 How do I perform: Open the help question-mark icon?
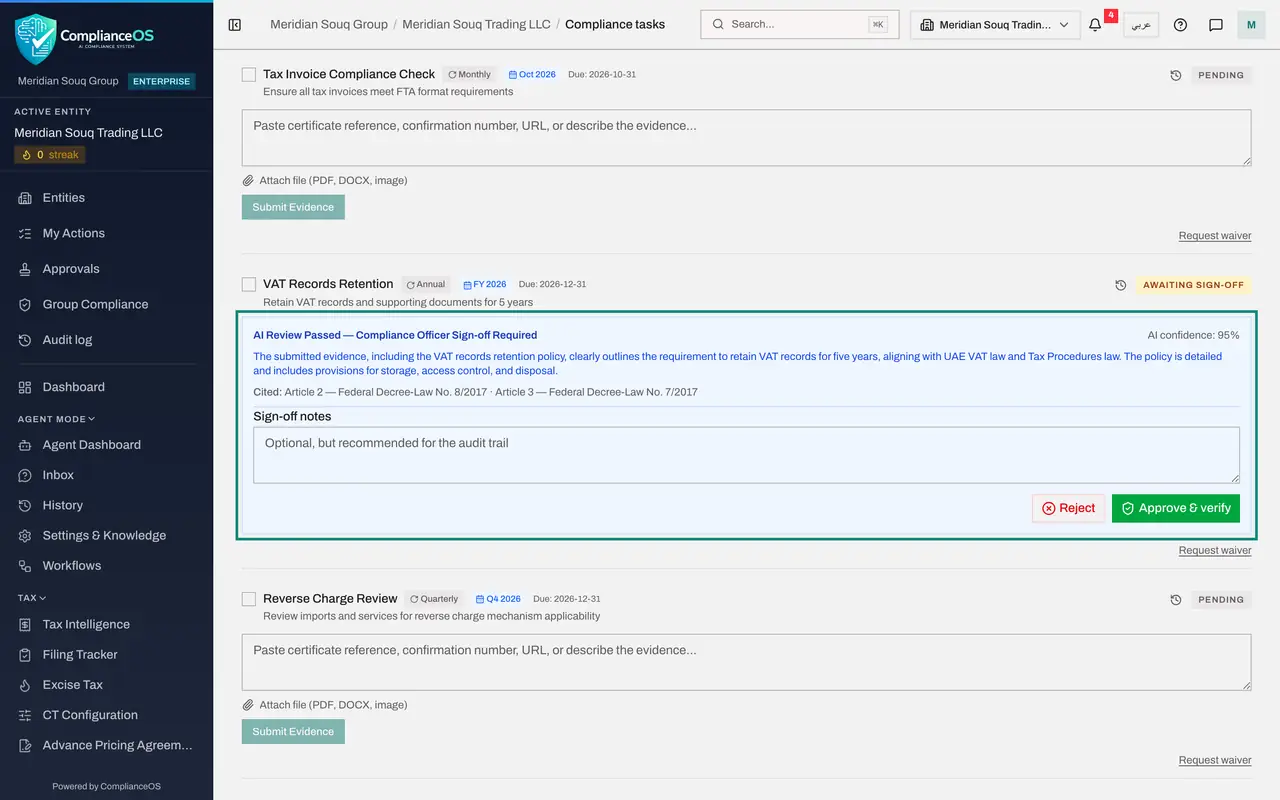(1180, 24)
